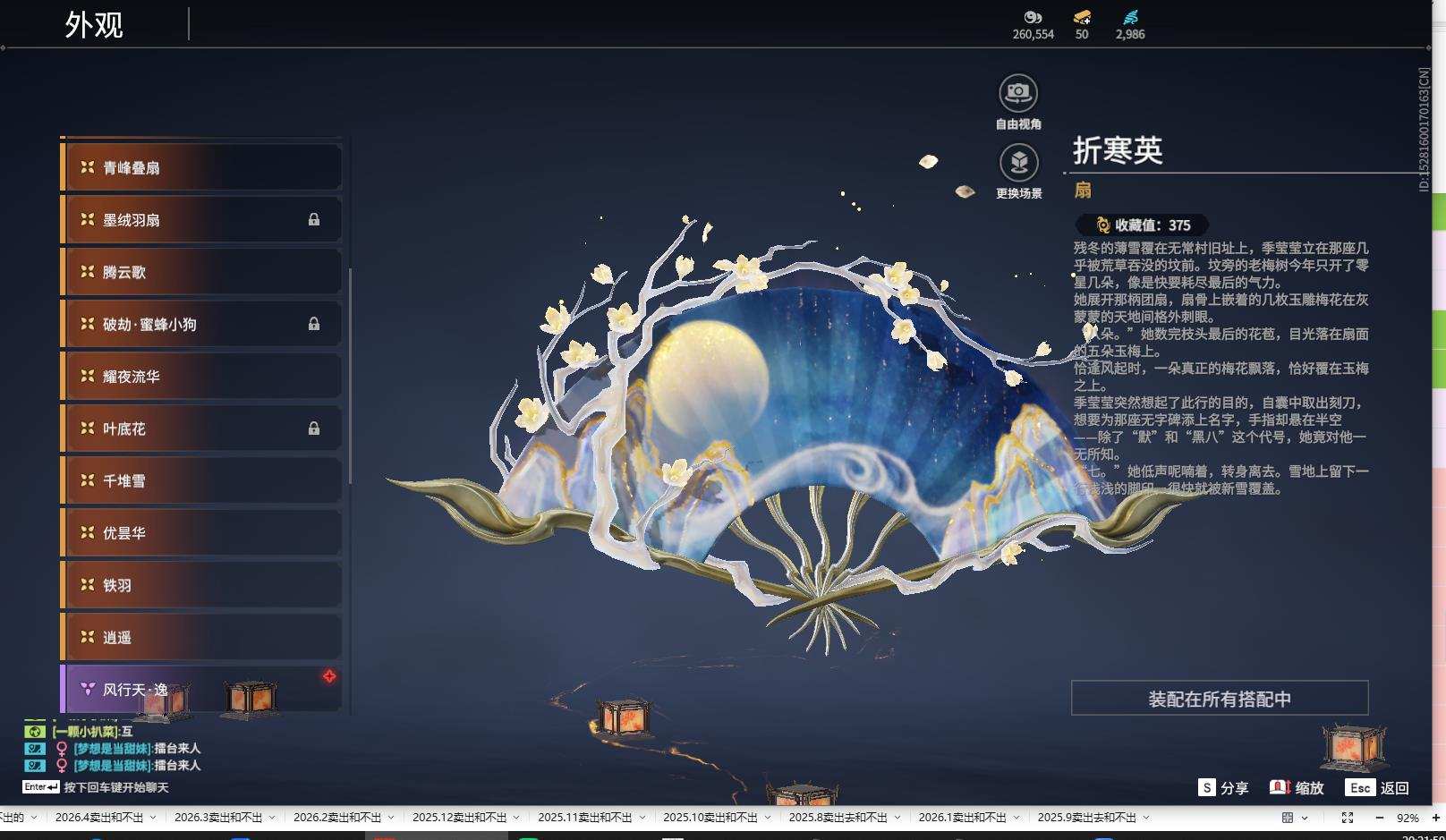Select the 耀夜流华 appearance entry
The image size is (1446, 840).
pyautogui.click(x=201, y=376)
